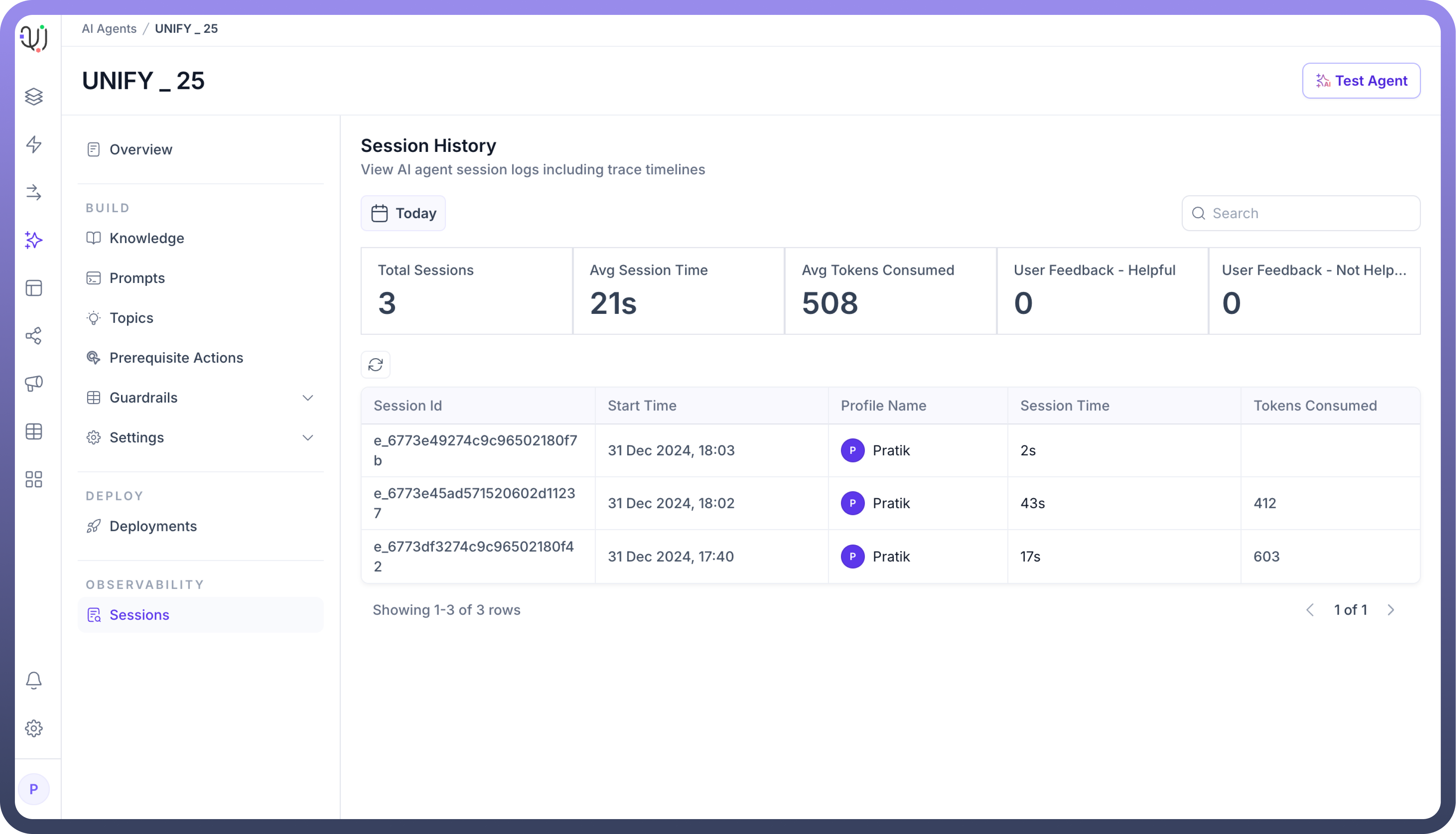Click the Test Agent button
The height and width of the screenshot is (834, 1456).
click(x=1361, y=81)
